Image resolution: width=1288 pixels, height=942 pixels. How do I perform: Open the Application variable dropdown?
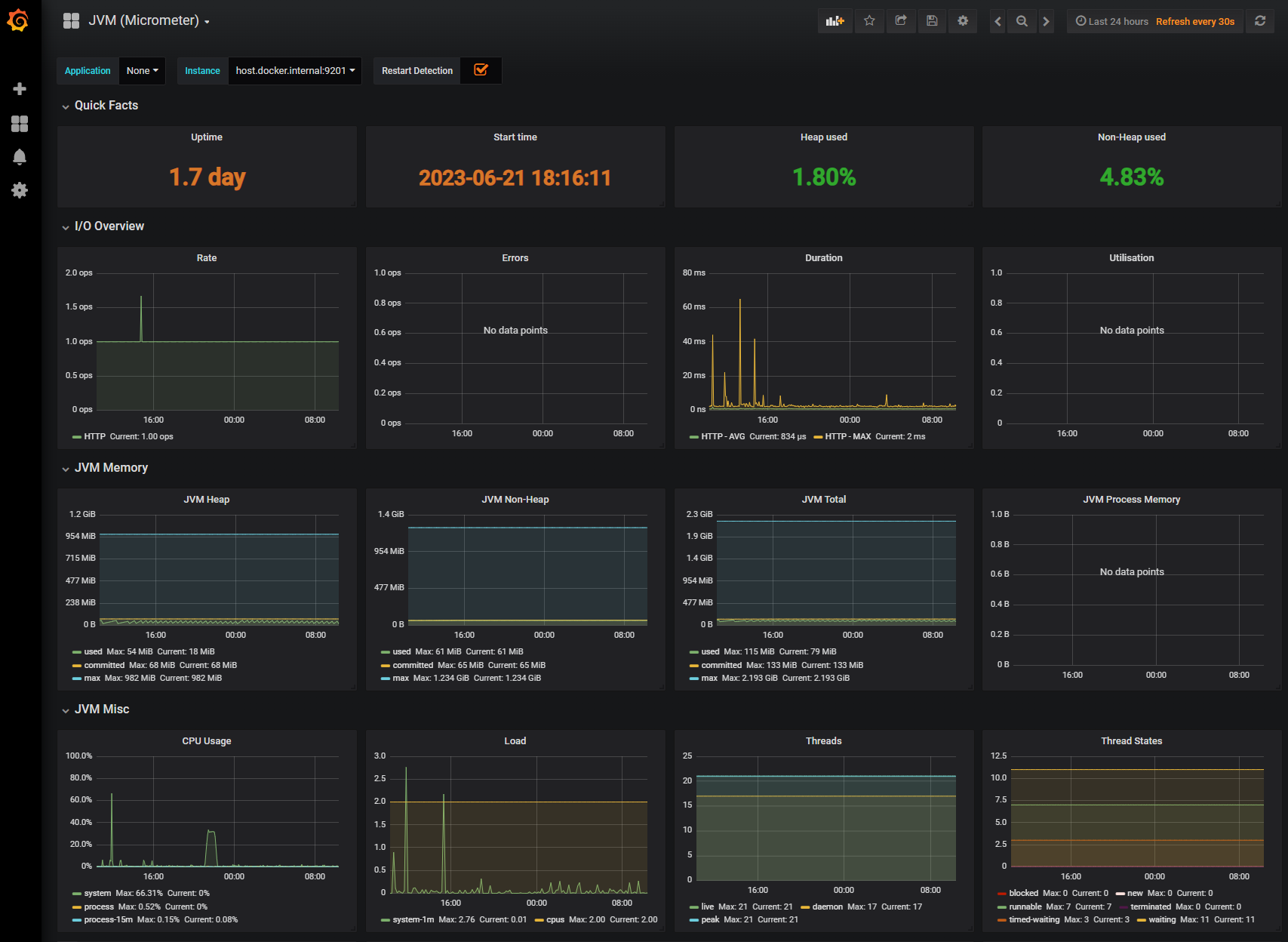coord(143,71)
